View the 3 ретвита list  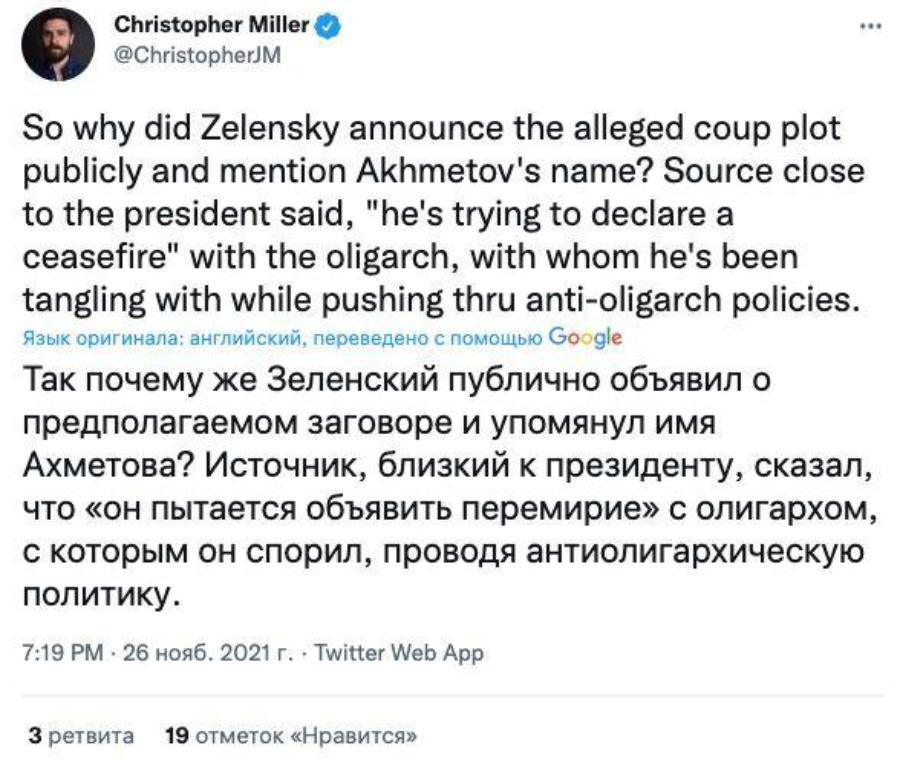[x=82, y=736]
